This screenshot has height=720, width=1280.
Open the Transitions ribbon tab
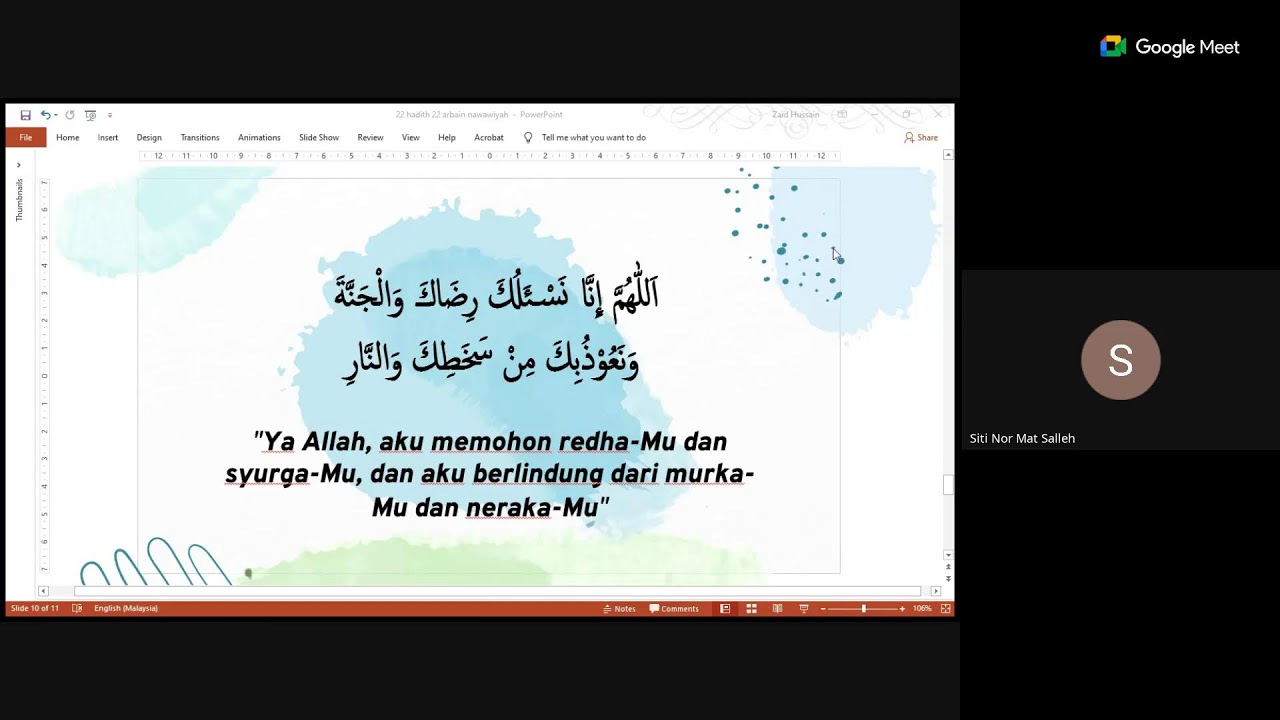pyautogui.click(x=200, y=138)
